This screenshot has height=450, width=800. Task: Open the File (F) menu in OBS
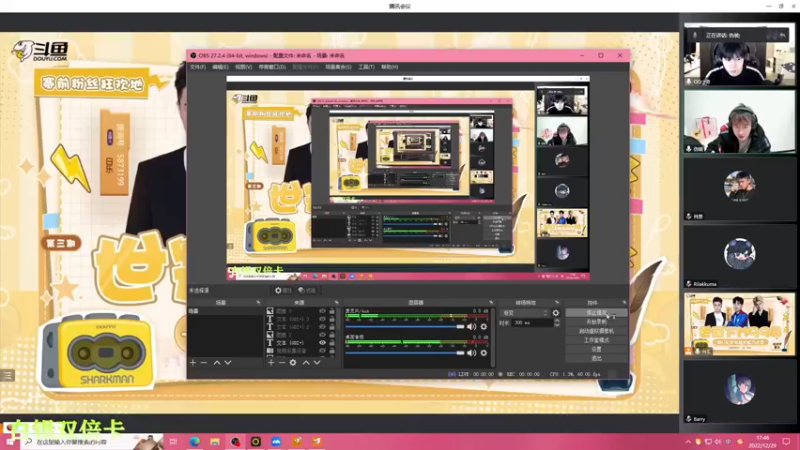198,67
